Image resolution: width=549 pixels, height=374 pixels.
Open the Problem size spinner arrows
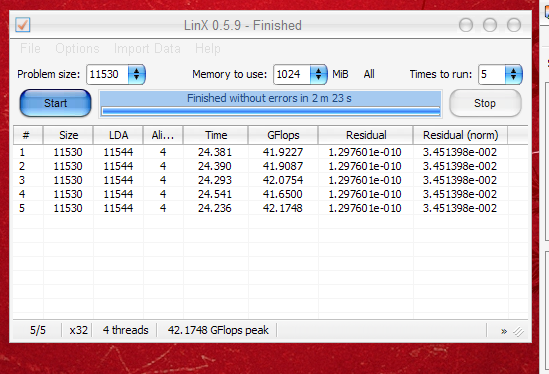click(136, 74)
